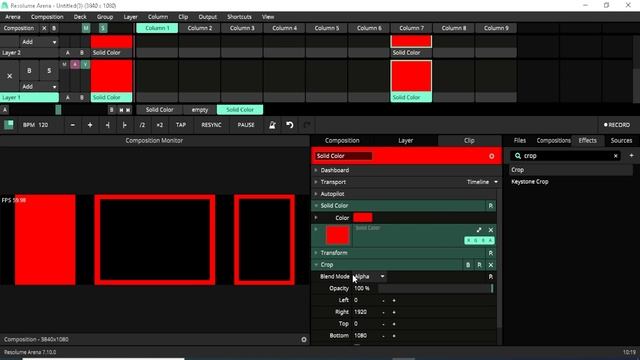Open the Arena menu
This screenshot has width=640, height=360.
coord(13,17)
